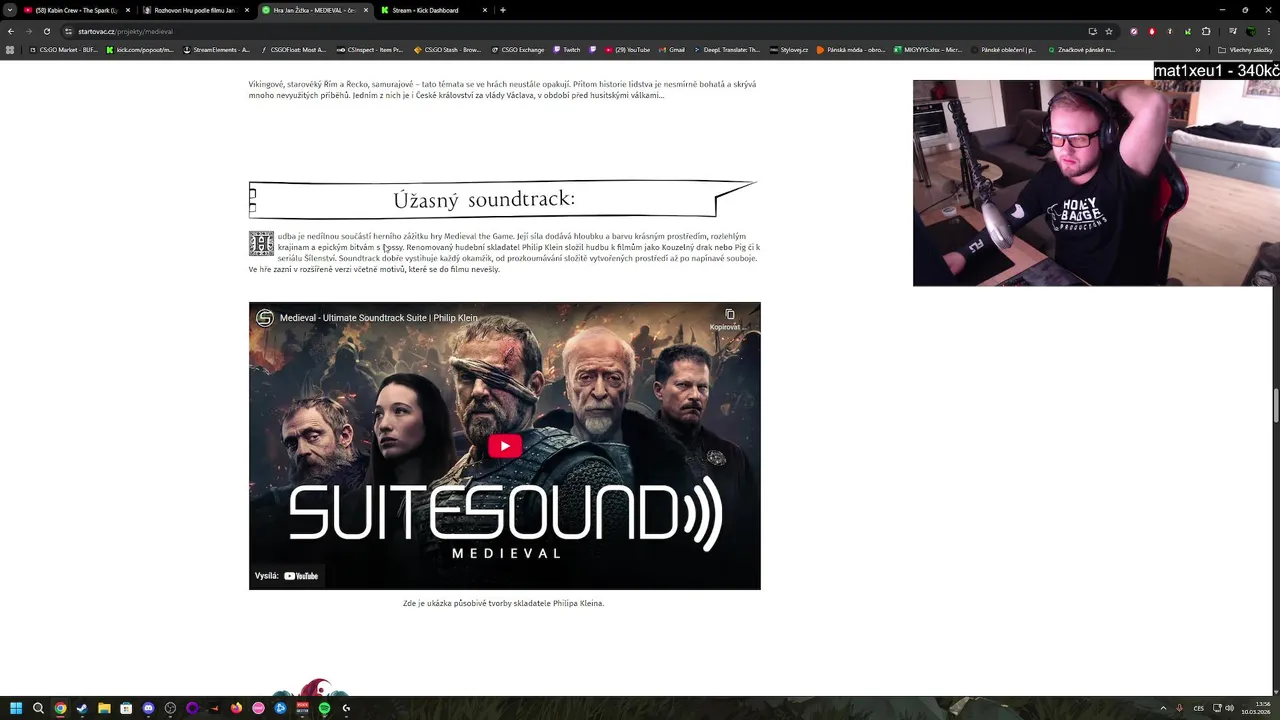Click the browser forward arrow
This screenshot has height=720, width=1280.
(28, 31)
